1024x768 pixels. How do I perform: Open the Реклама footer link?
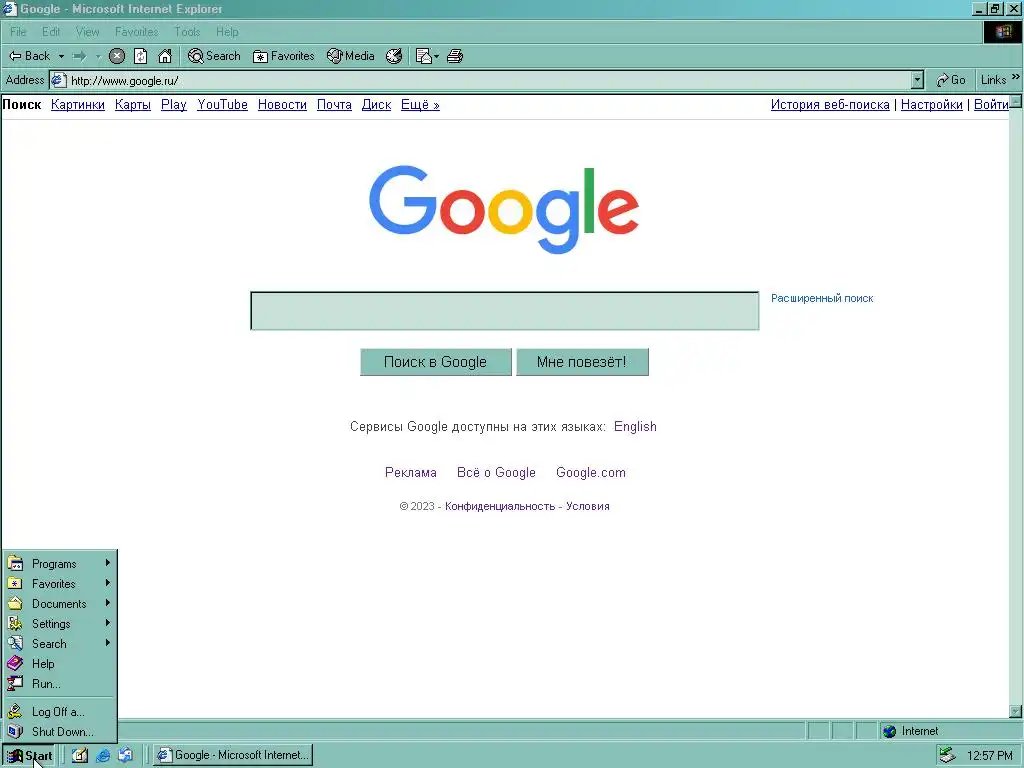pos(411,473)
